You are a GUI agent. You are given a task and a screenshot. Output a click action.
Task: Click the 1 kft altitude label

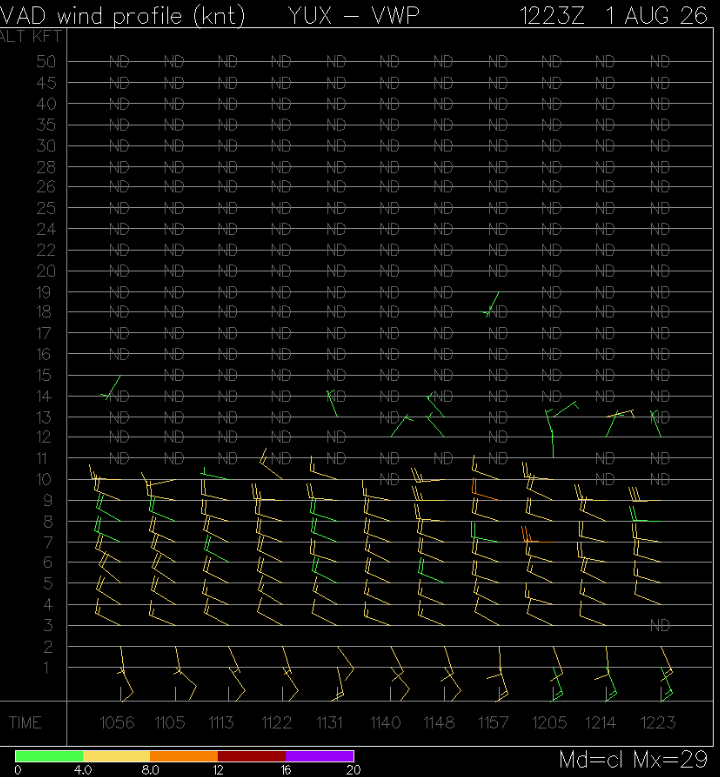[46, 668]
